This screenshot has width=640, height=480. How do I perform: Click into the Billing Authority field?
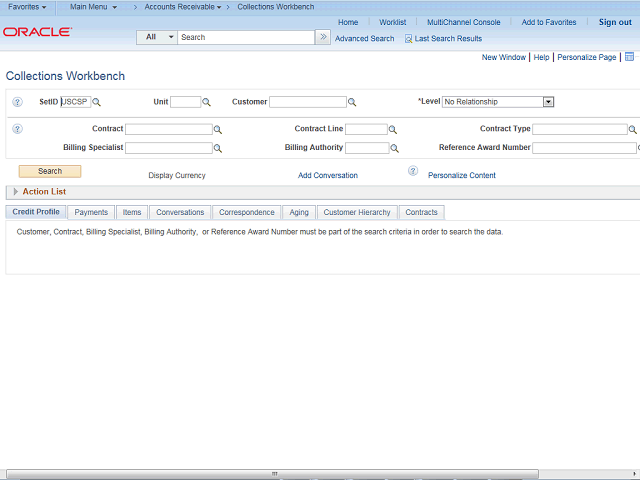click(367, 148)
